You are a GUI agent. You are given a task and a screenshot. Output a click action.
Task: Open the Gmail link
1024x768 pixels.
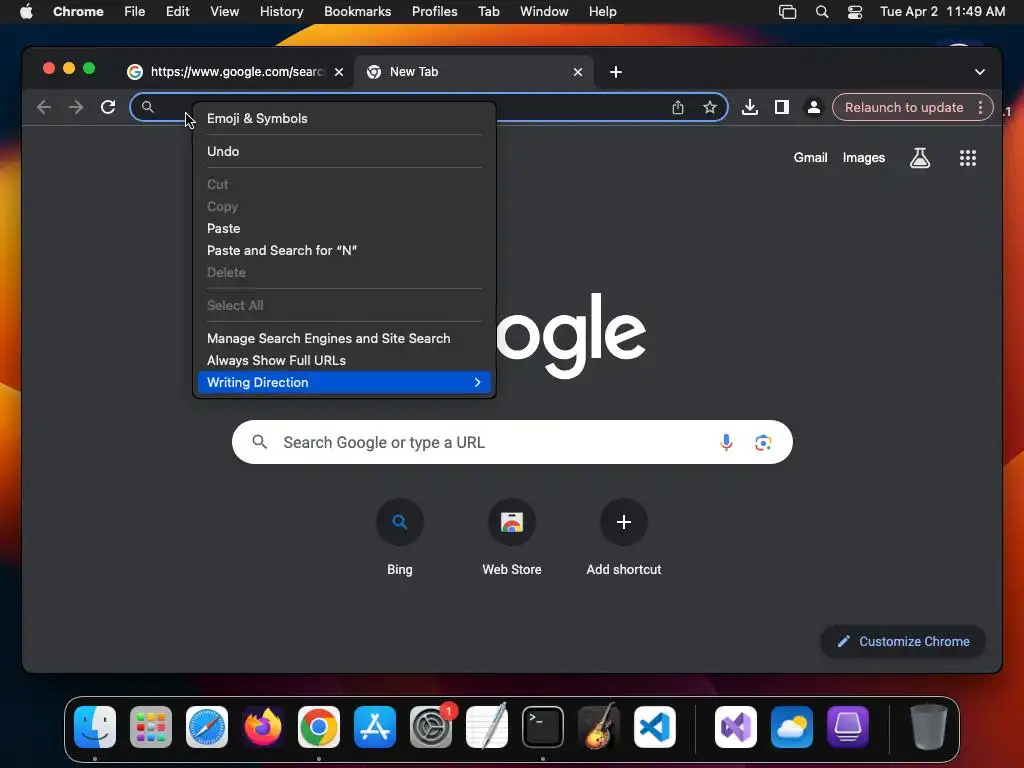(810, 157)
